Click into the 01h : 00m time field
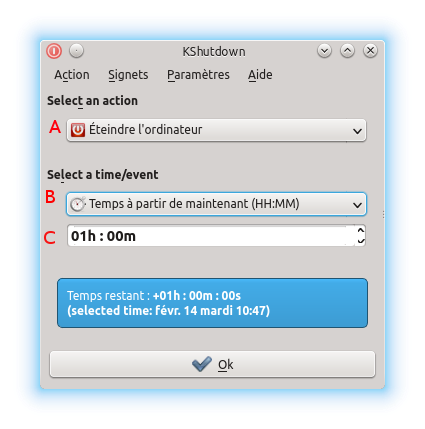This screenshot has width=425, height=429. coord(211,236)
